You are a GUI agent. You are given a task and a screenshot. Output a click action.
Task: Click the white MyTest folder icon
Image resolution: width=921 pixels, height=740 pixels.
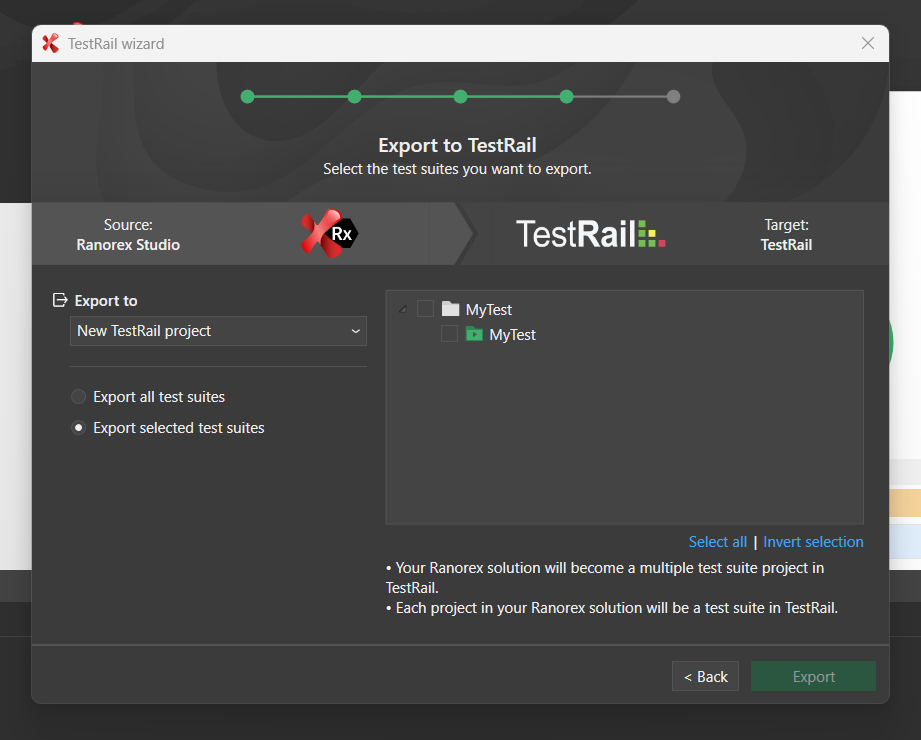[x=450, y=309]
